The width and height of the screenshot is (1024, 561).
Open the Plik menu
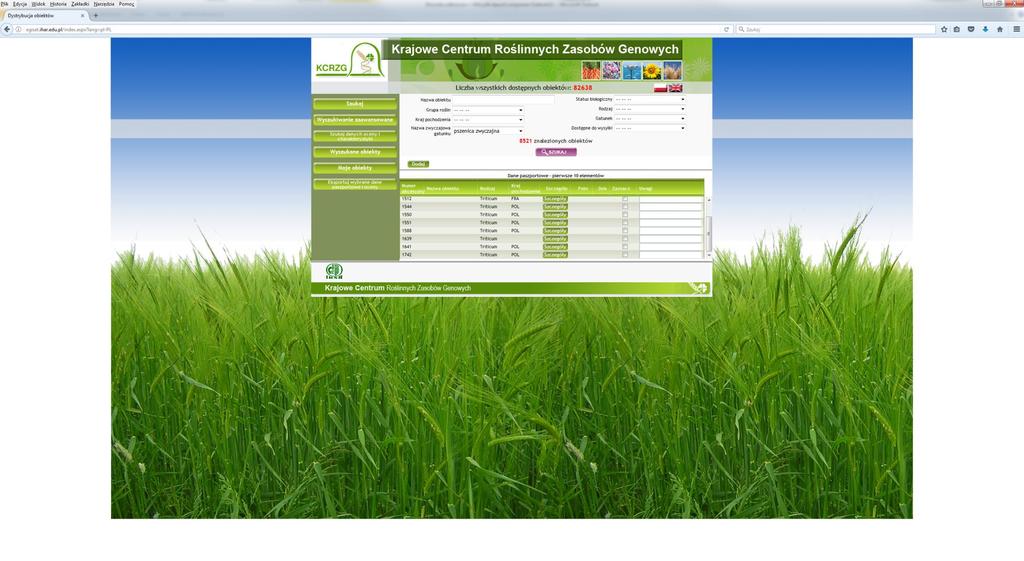[x=5, y=4]
